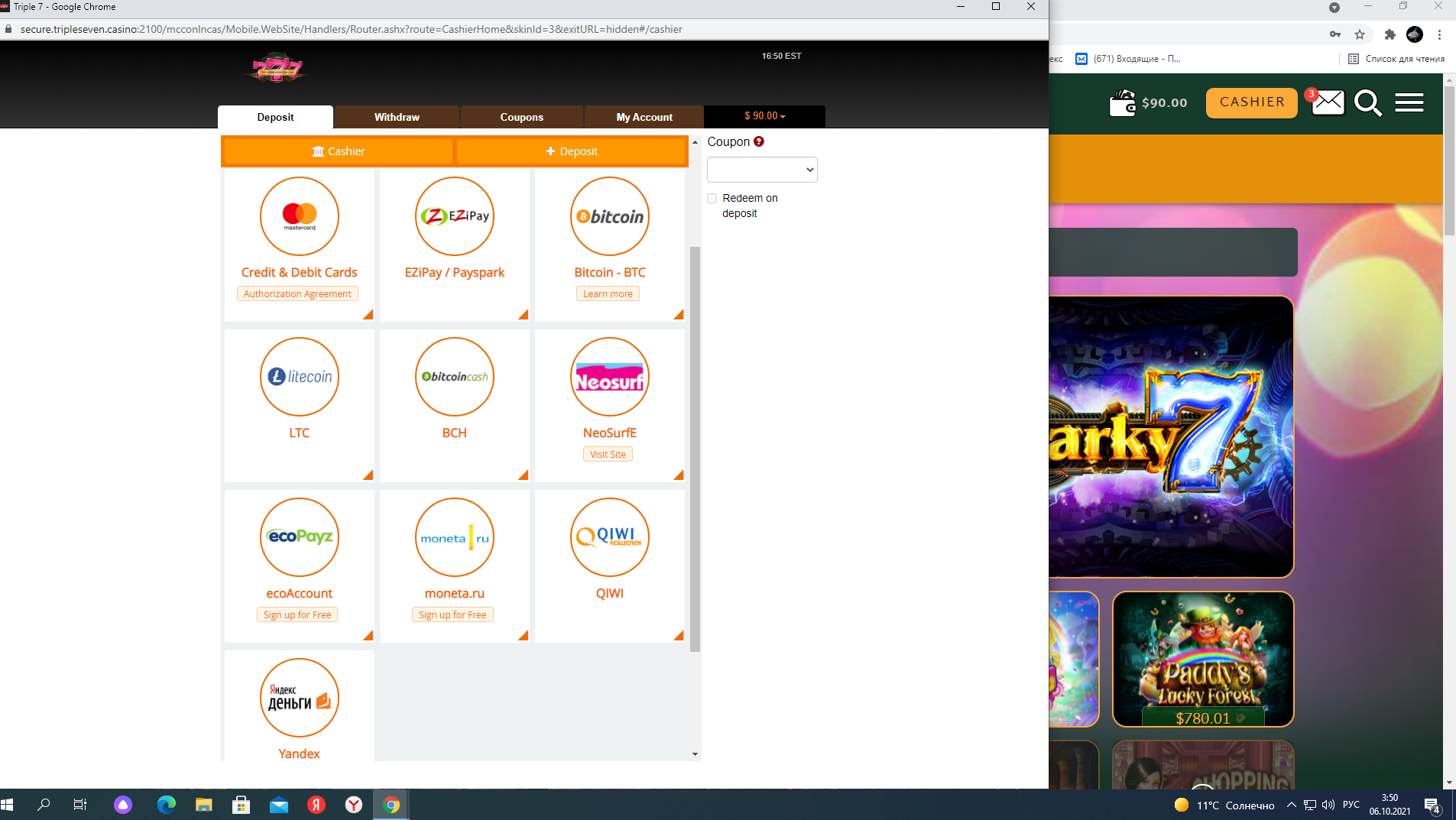1456x820 pixels.
Task: Open the hamburger menu on casino site
Action: [x=1409, y=102]
